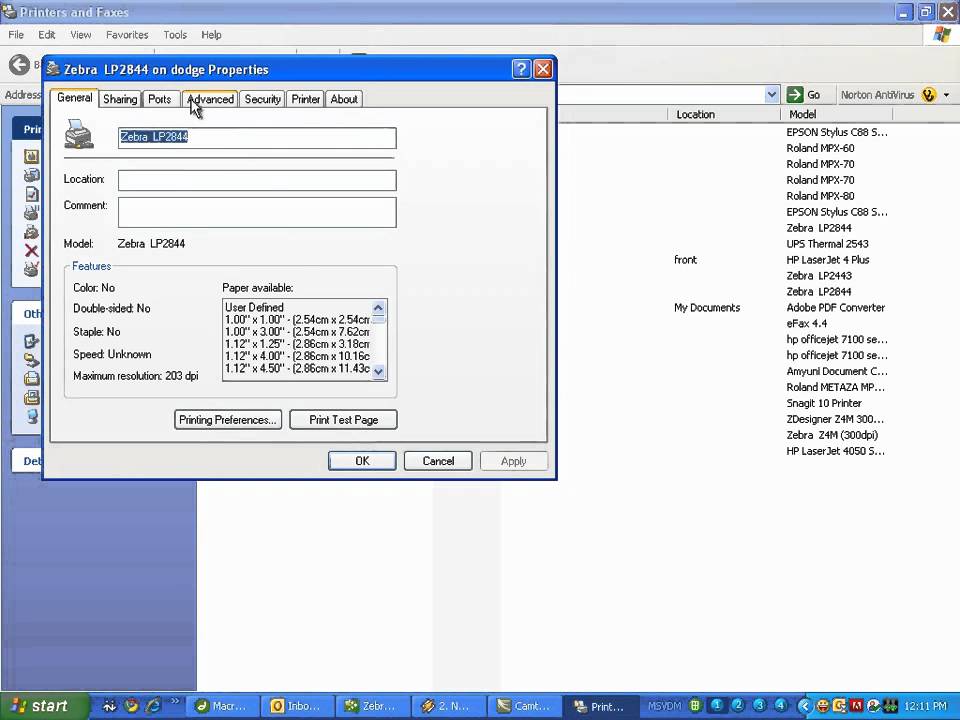
Task: Switch to virtual desktop 1 in taskbar
Action: click(717, 705)
